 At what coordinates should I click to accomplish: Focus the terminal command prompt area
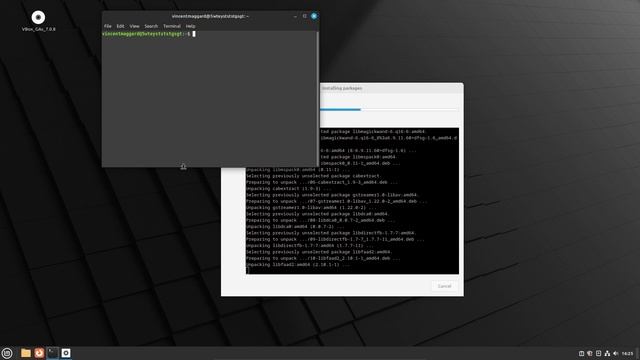pyautogui.click(x=209, y=98)
